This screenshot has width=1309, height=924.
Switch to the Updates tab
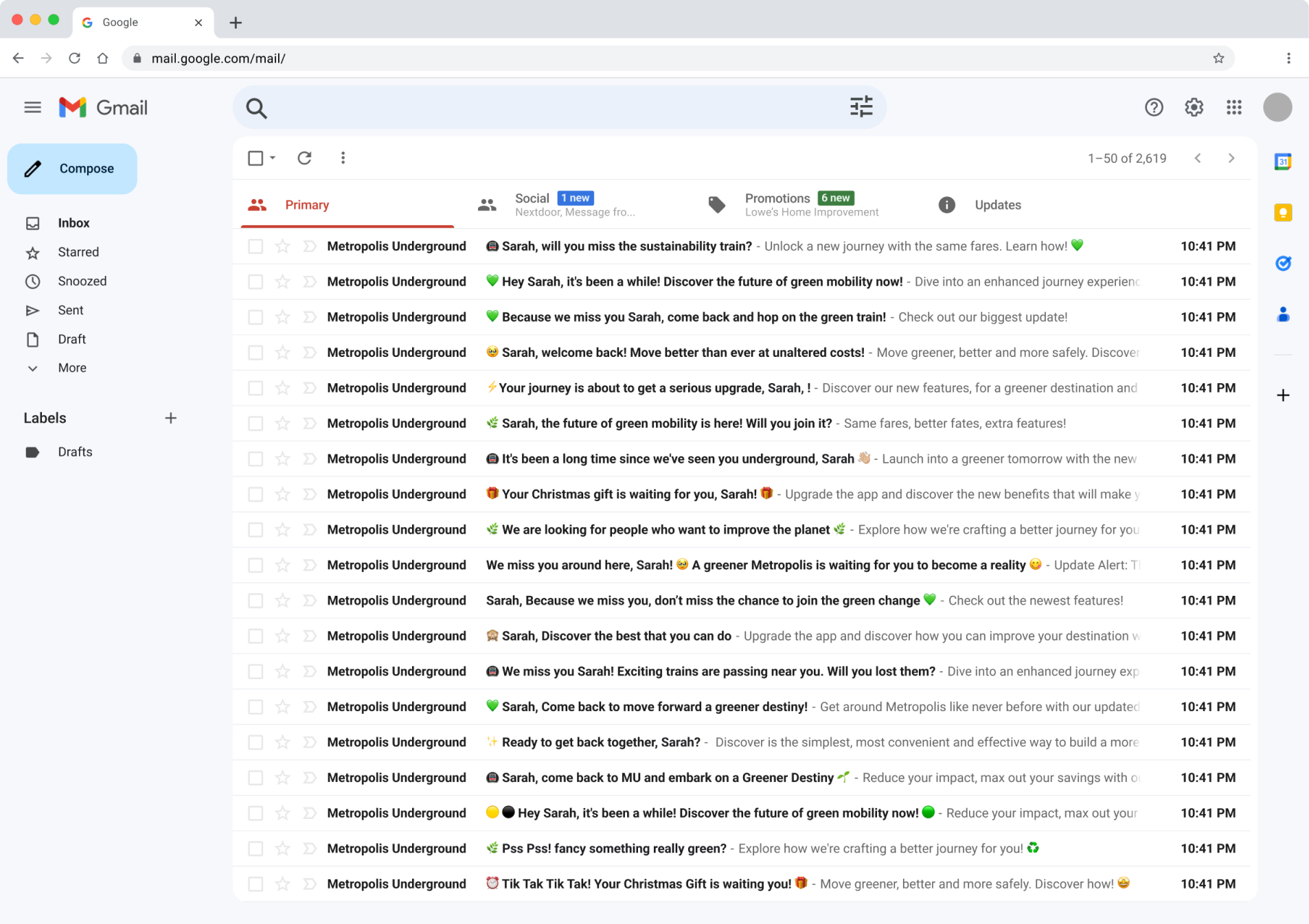[997, 205]
